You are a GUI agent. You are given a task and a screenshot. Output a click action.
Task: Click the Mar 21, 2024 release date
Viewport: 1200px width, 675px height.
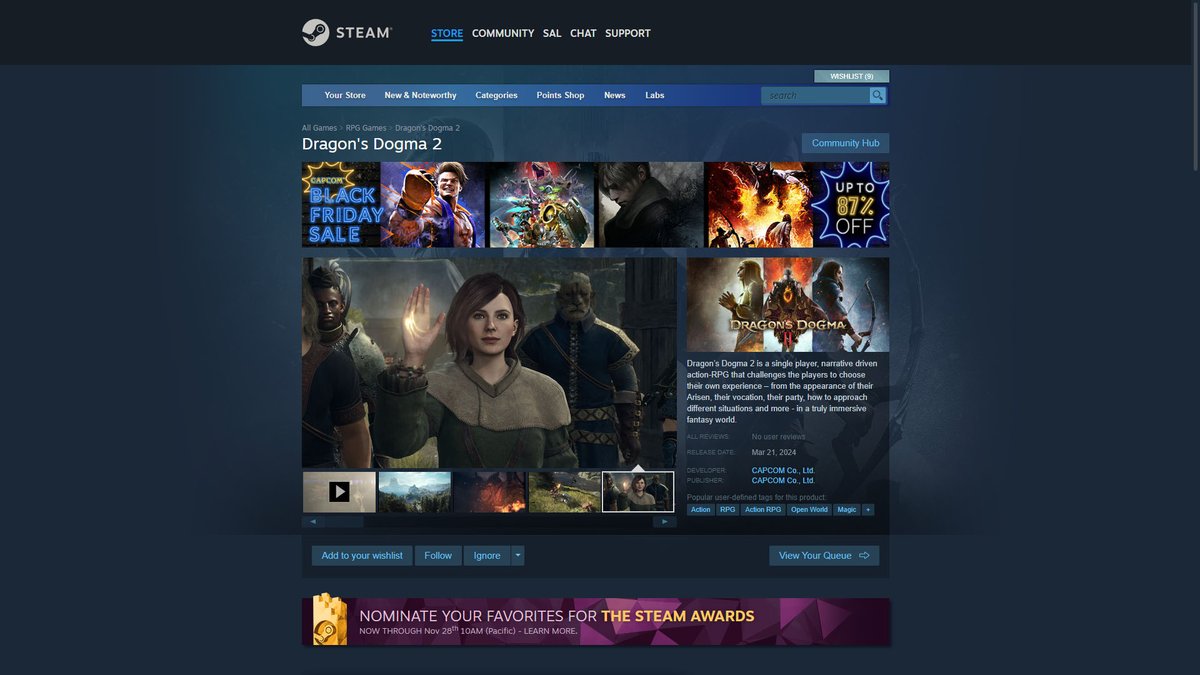[x=773, y=452]
